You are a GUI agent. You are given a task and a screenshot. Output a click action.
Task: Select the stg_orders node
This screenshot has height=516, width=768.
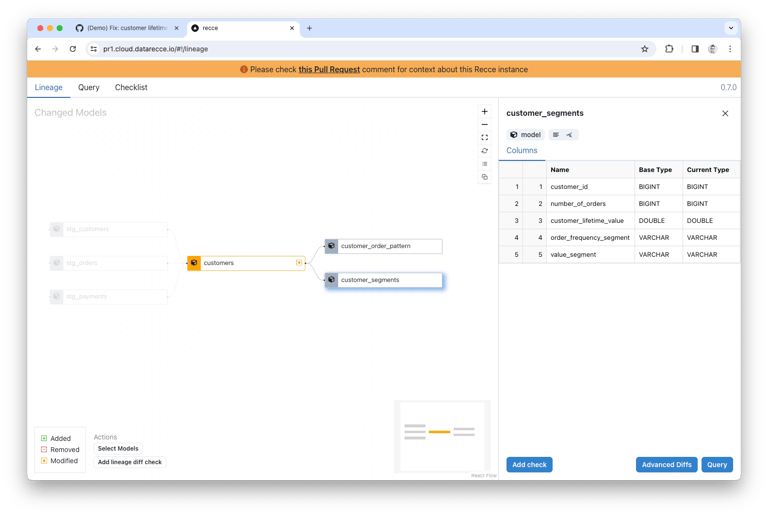(x=109, y=263)
